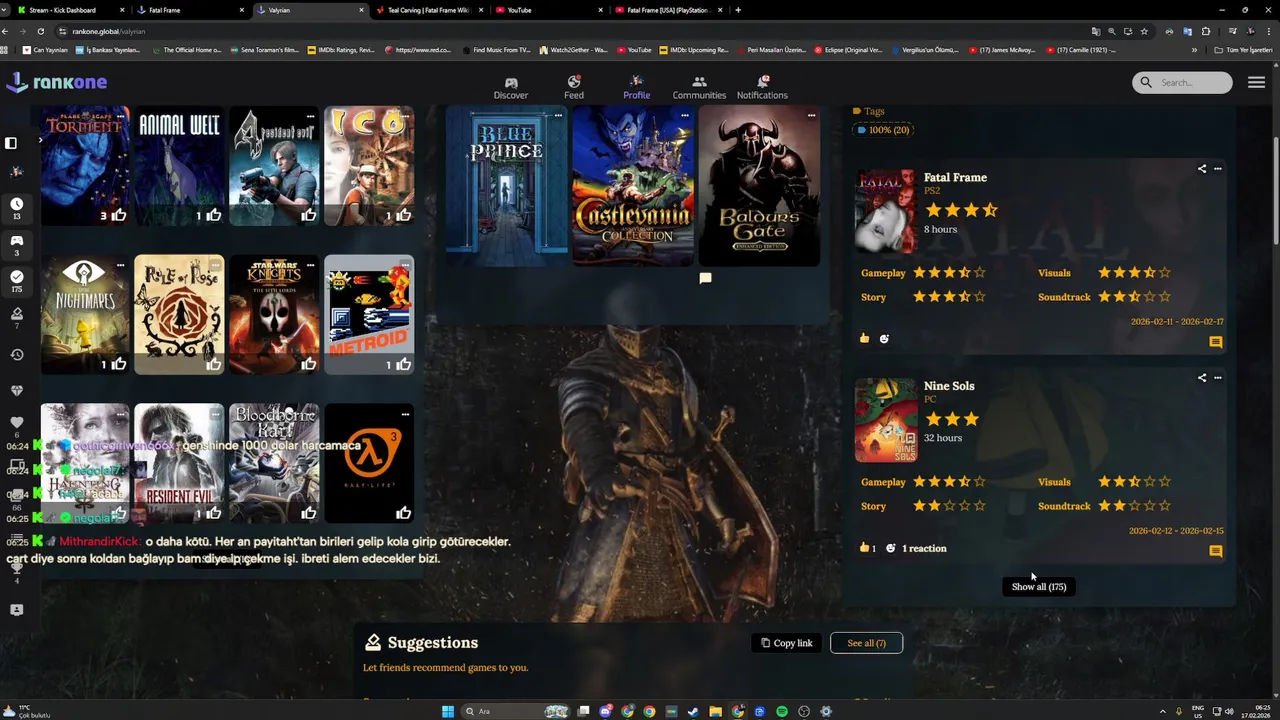
Task: Click the taskbar search box Ara
Action: (x=517, y=711)
